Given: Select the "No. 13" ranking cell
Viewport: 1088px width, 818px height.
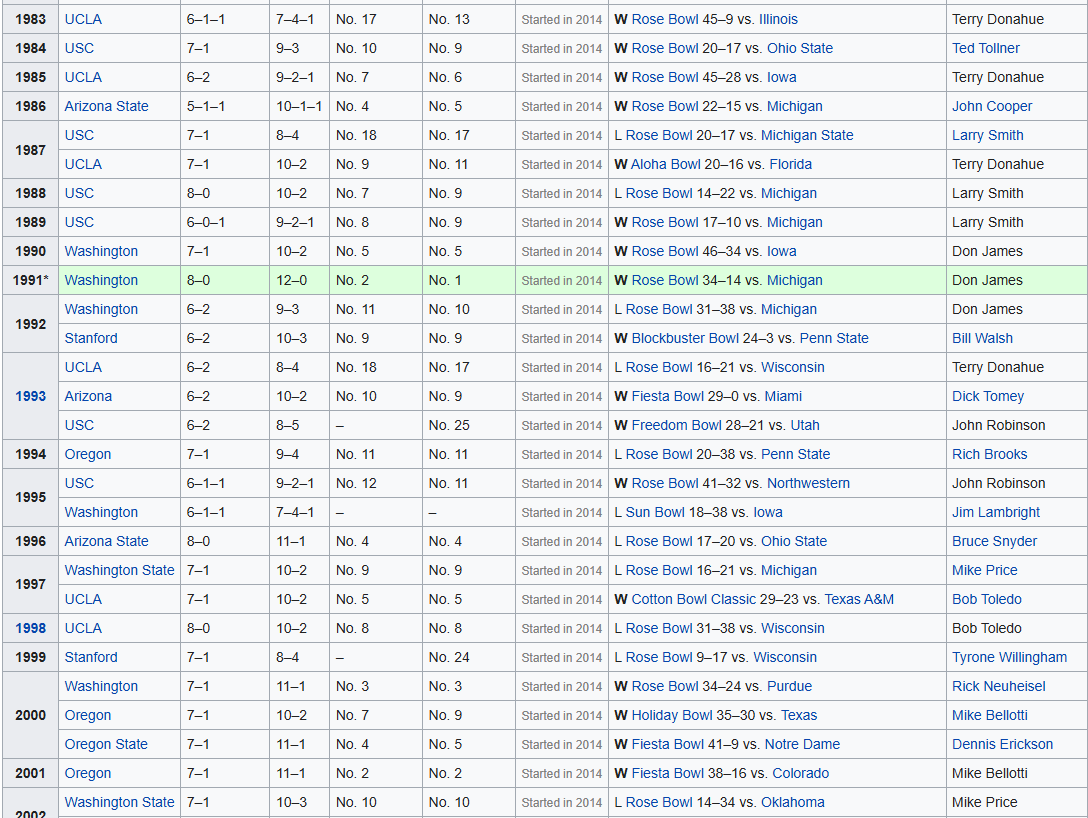Looking at the screenshot, I should [x=469, y=19].
